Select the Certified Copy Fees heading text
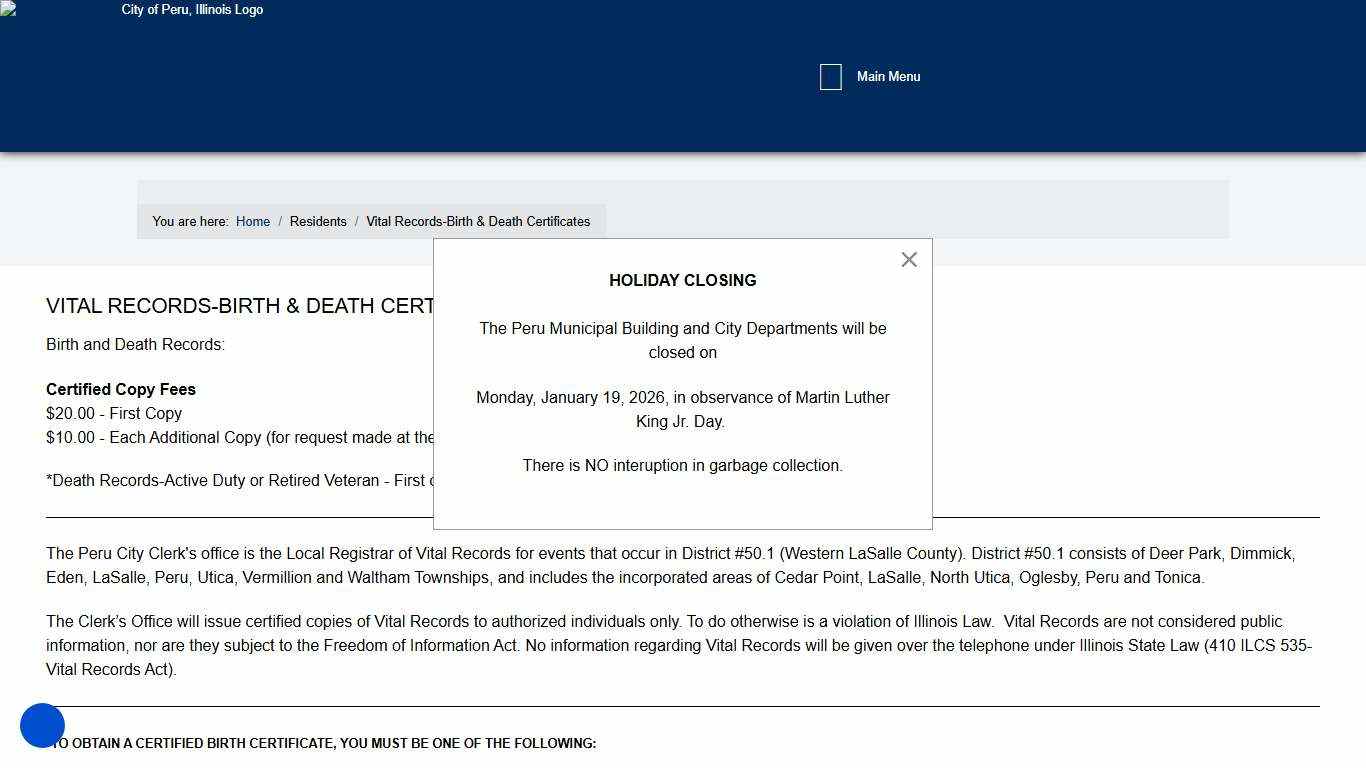The image size is (1366, 768). (x=120, y=389)
